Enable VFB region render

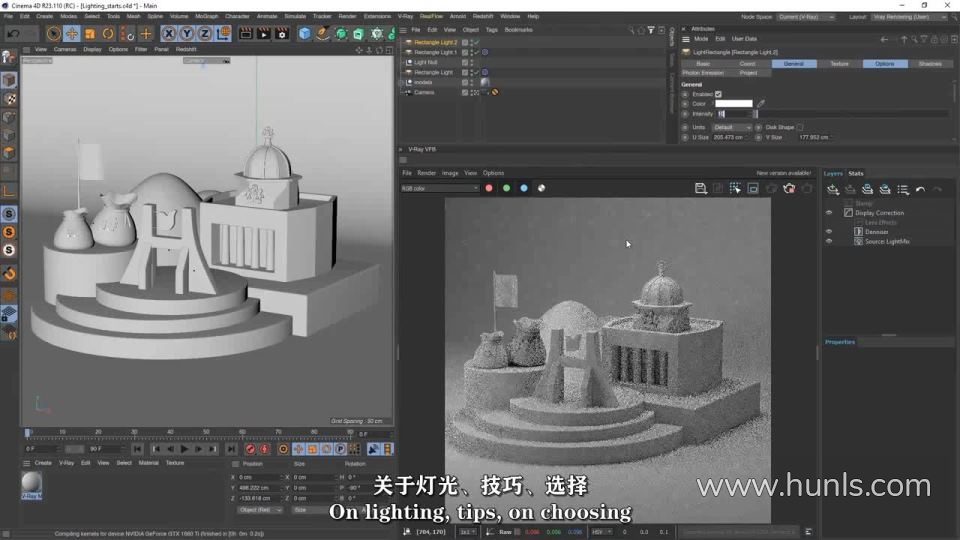754,189
